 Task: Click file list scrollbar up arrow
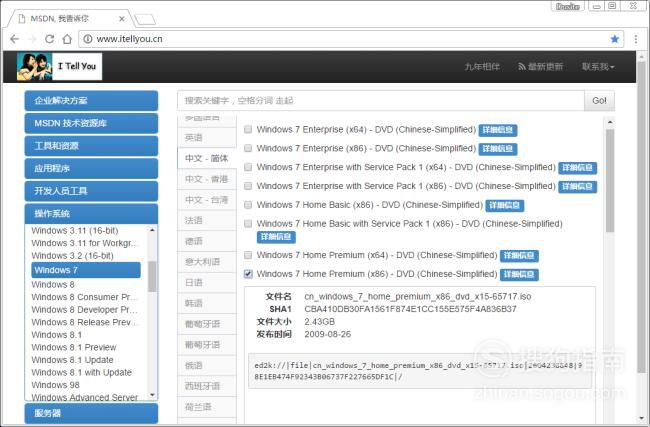(610, 122)
